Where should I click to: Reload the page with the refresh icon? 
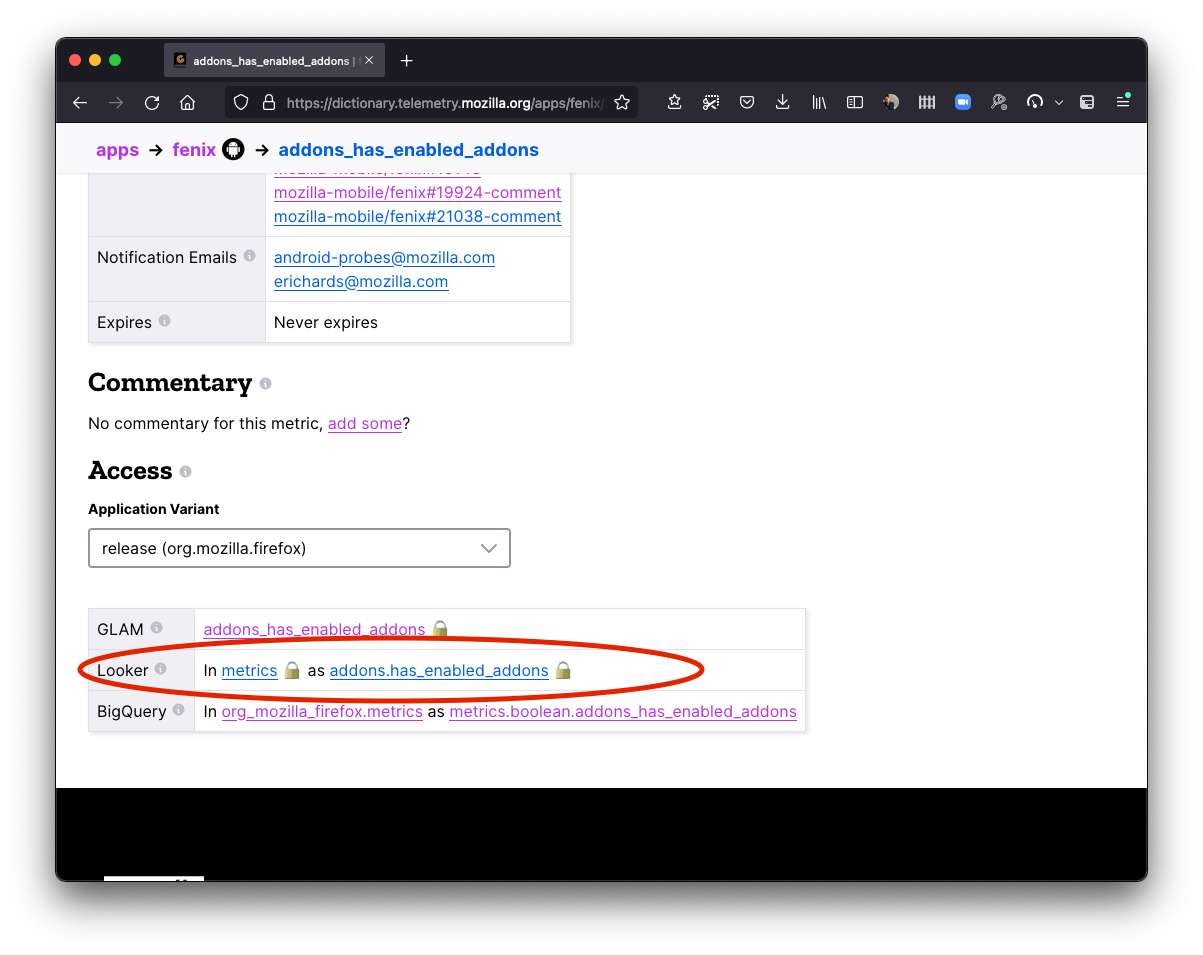[x=152, y=102]
